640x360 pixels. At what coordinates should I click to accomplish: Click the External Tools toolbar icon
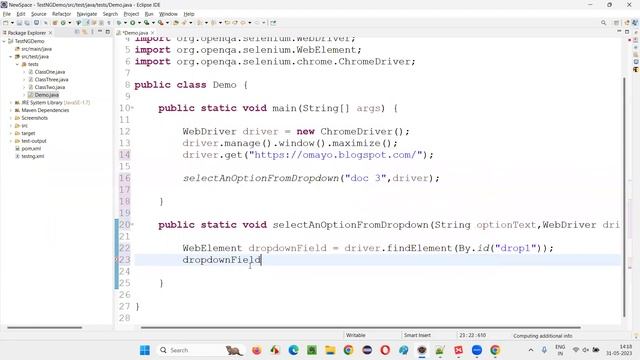click(161, 23)
